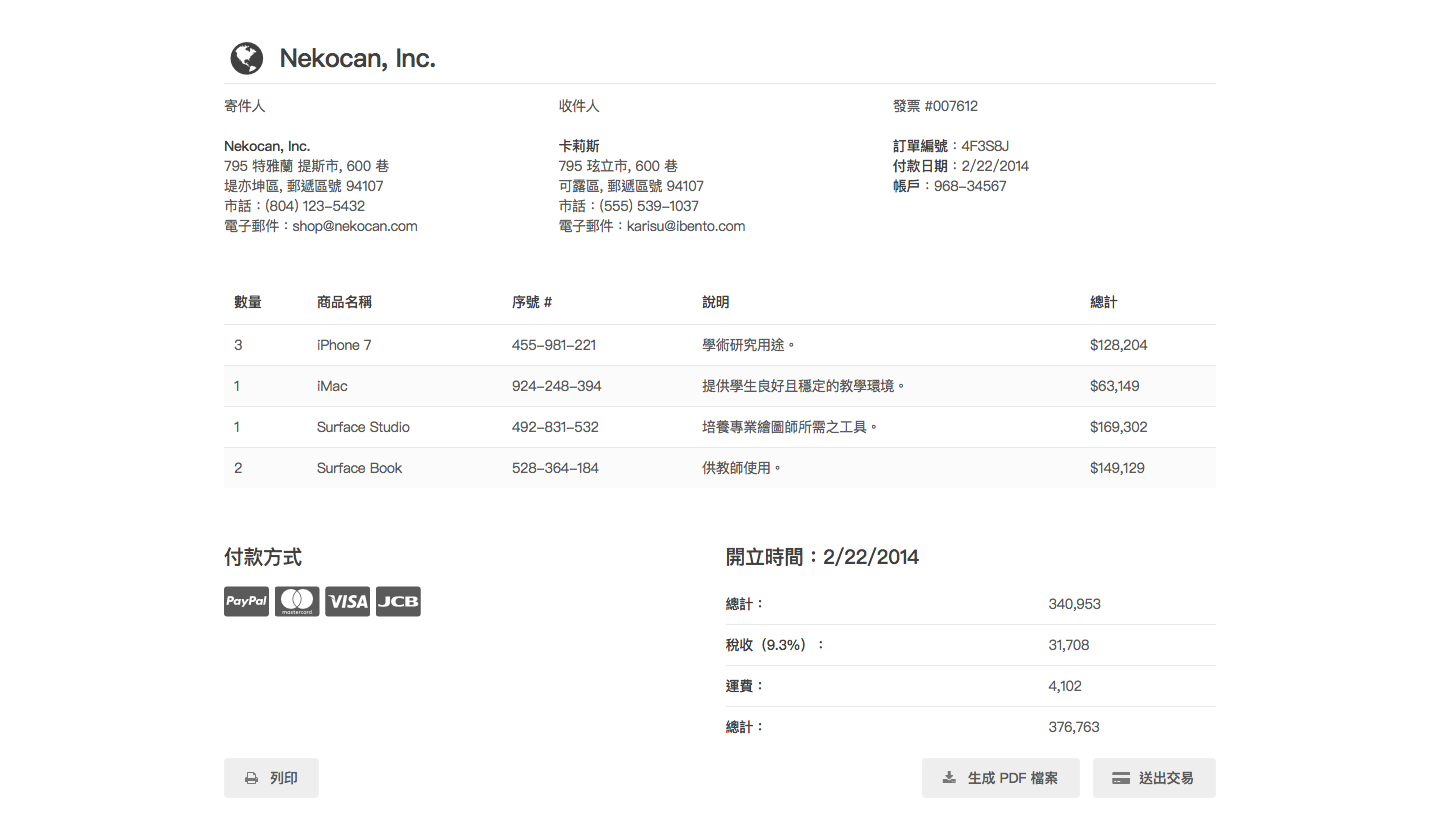
Task: Click the 收件人 recipient label
Action: [x=579, y=106]
